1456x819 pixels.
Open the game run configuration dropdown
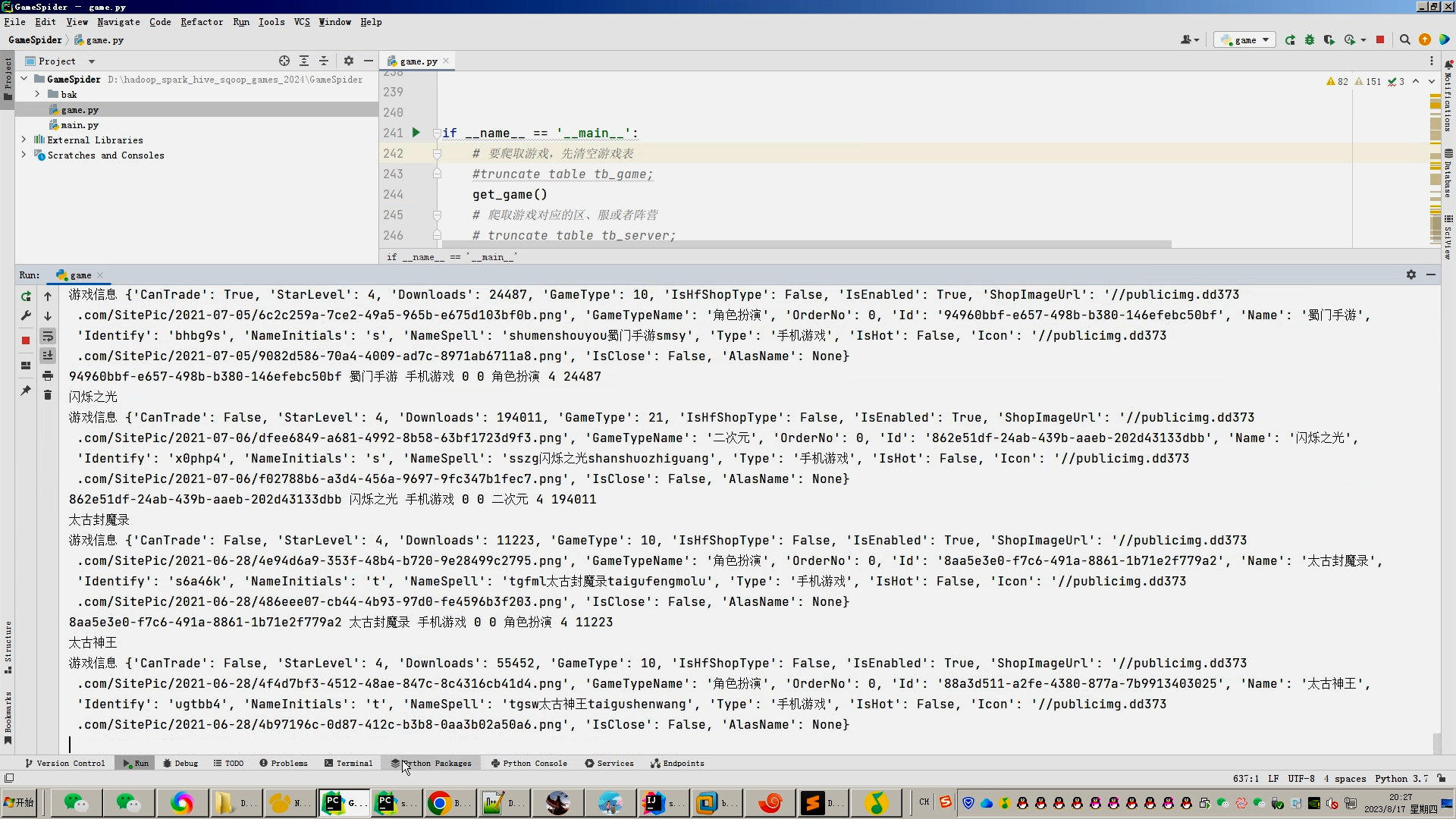(1245, 40)
